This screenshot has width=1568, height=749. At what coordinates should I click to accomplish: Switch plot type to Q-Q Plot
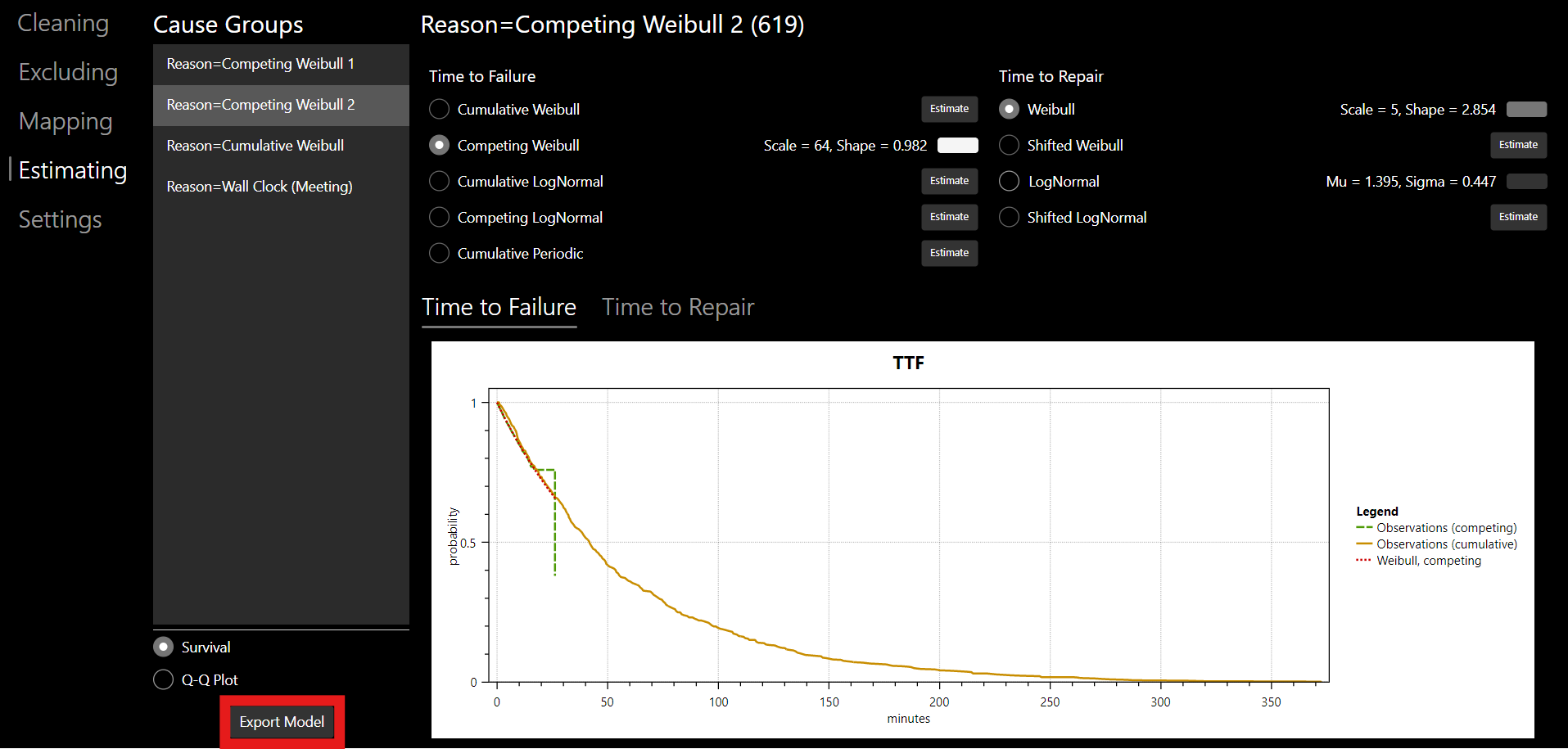(x=164, y=679)
